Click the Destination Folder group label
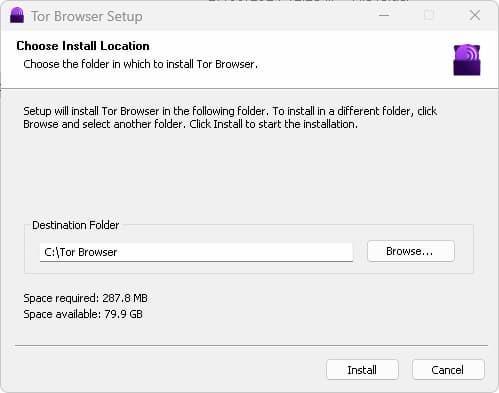The height and width of the screenshot is (393, 499). 75,225
